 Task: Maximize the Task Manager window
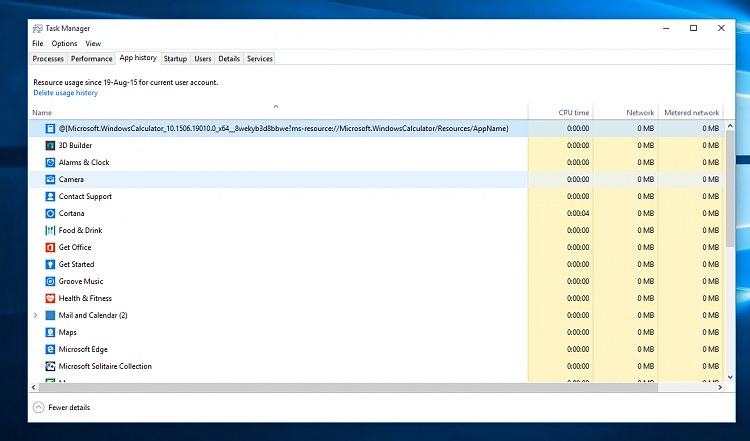pyautogui.click(x=694, y=28)
